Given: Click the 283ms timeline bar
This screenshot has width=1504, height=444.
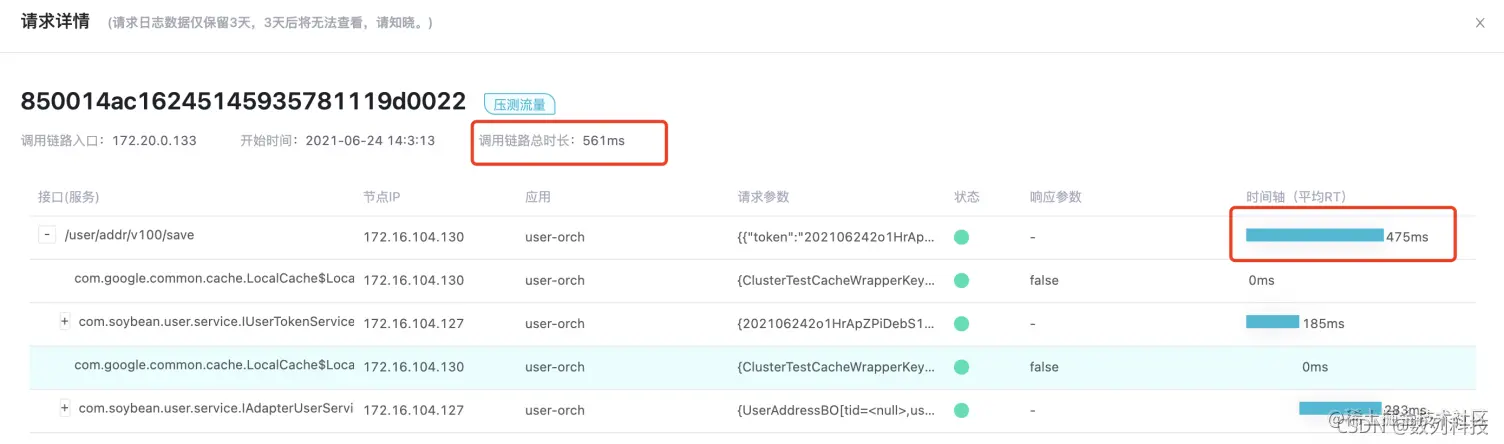Looking at the screenshot, I should click(1340, 408).
